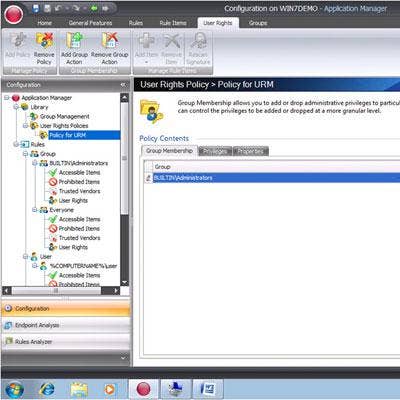Collapse the BUILTIN\Administrators tree node
Viewport: 400px width, 400px height.
(x=35, y=163)
